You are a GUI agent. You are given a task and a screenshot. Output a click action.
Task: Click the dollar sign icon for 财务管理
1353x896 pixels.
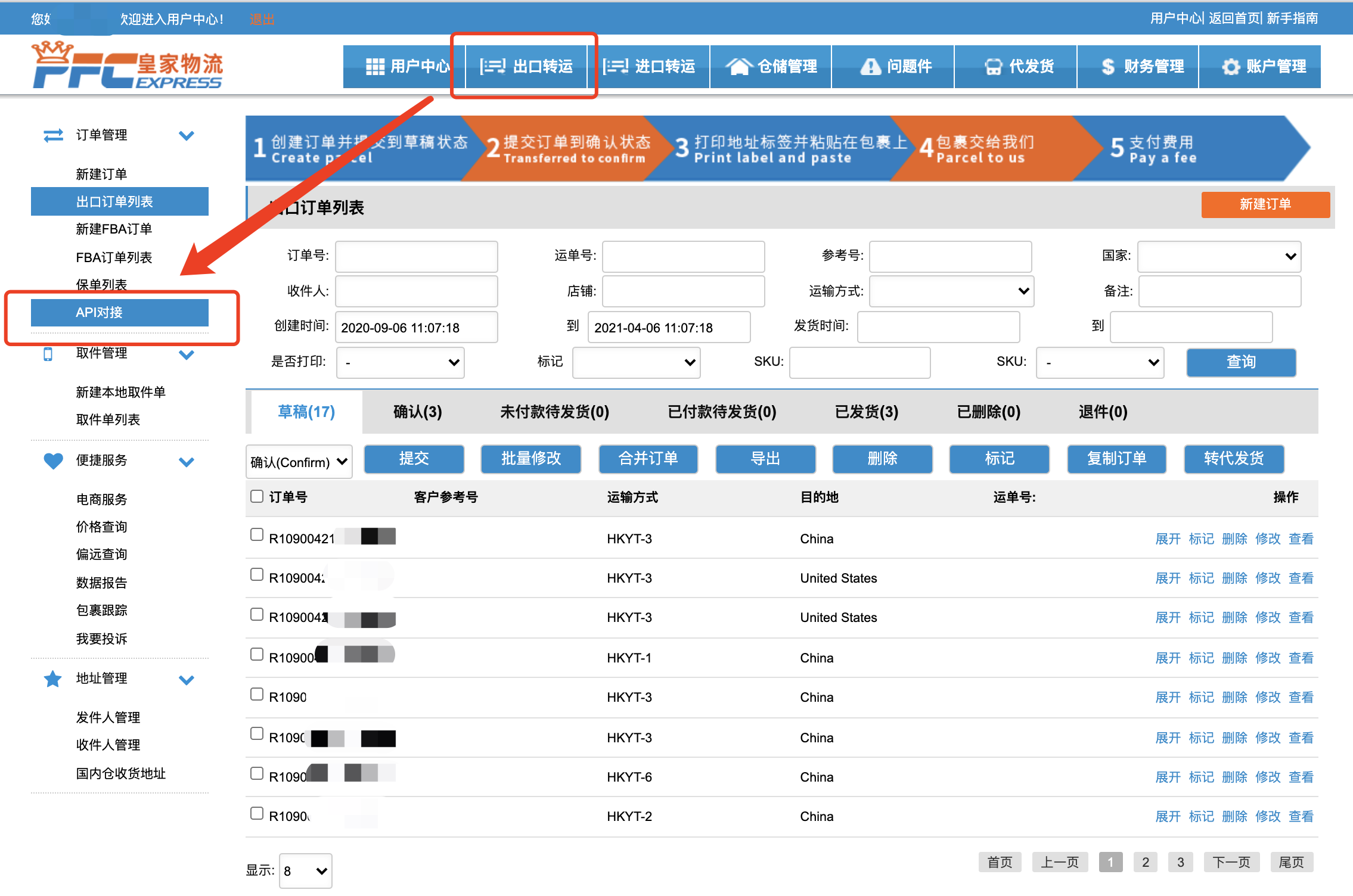1107,67
